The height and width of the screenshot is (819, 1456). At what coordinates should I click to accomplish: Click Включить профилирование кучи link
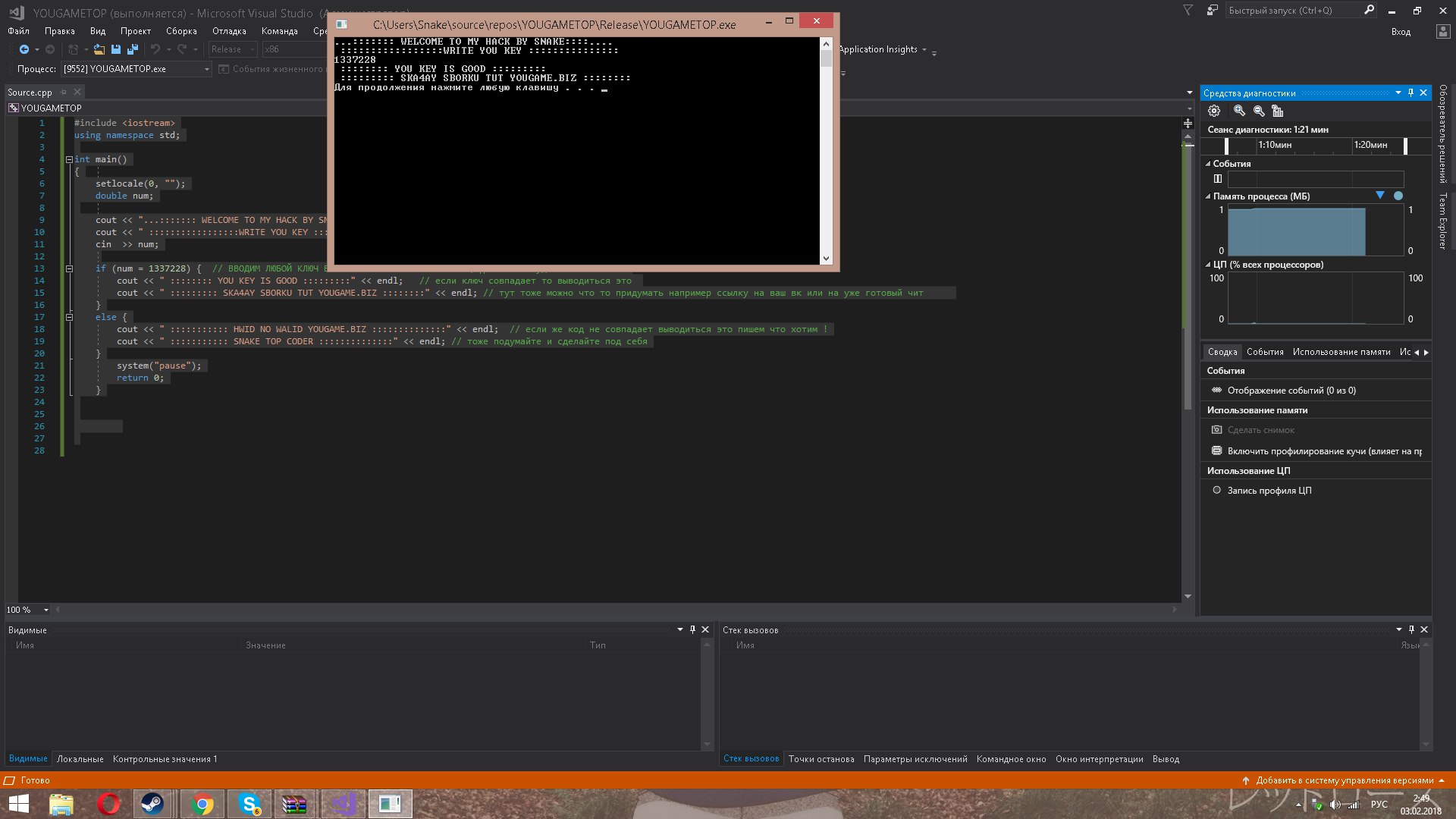pyautogui.click(x=1325, y=451)
